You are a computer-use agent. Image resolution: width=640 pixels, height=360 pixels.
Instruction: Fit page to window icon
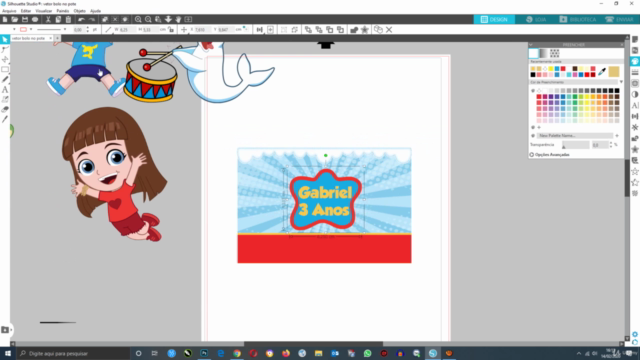pyautogui.click(x=188, y=19)
